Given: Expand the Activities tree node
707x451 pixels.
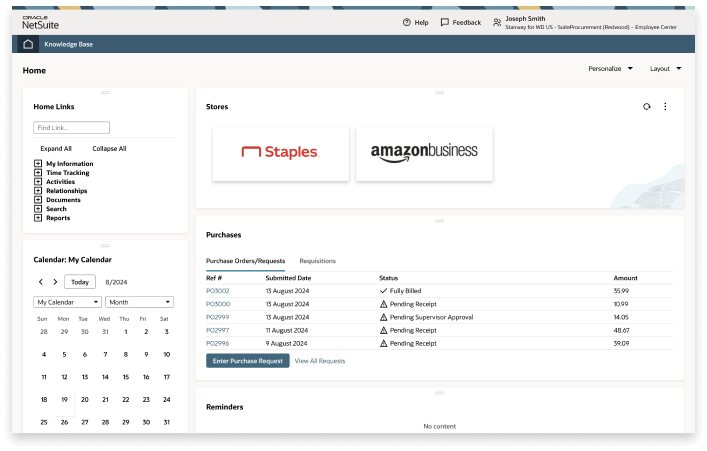Looking at the screenshot, I should pos(38,181).
